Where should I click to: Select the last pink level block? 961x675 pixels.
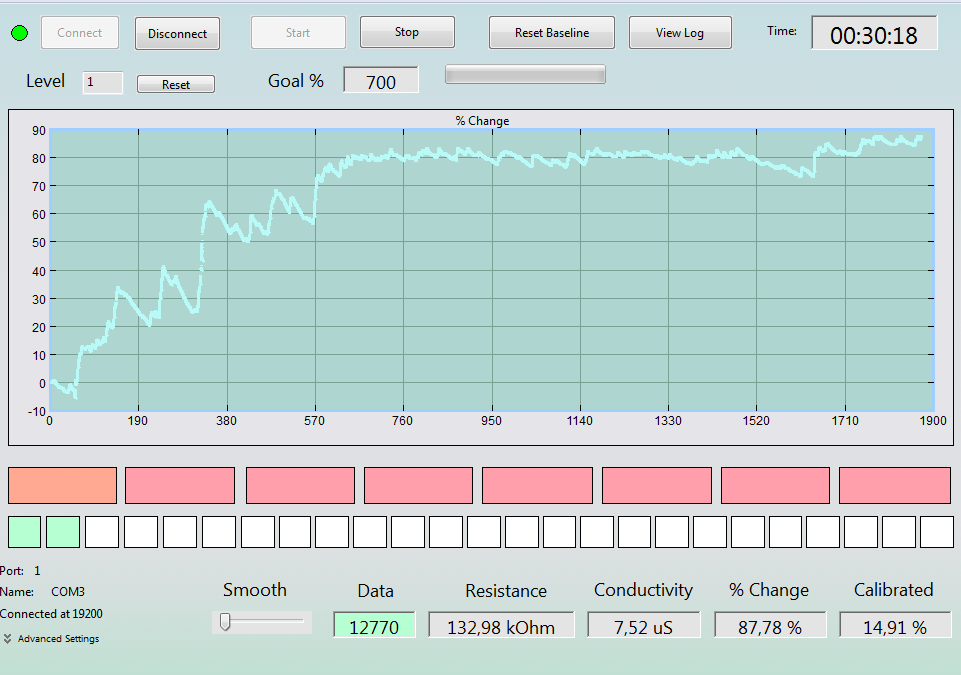pos(894,486)
